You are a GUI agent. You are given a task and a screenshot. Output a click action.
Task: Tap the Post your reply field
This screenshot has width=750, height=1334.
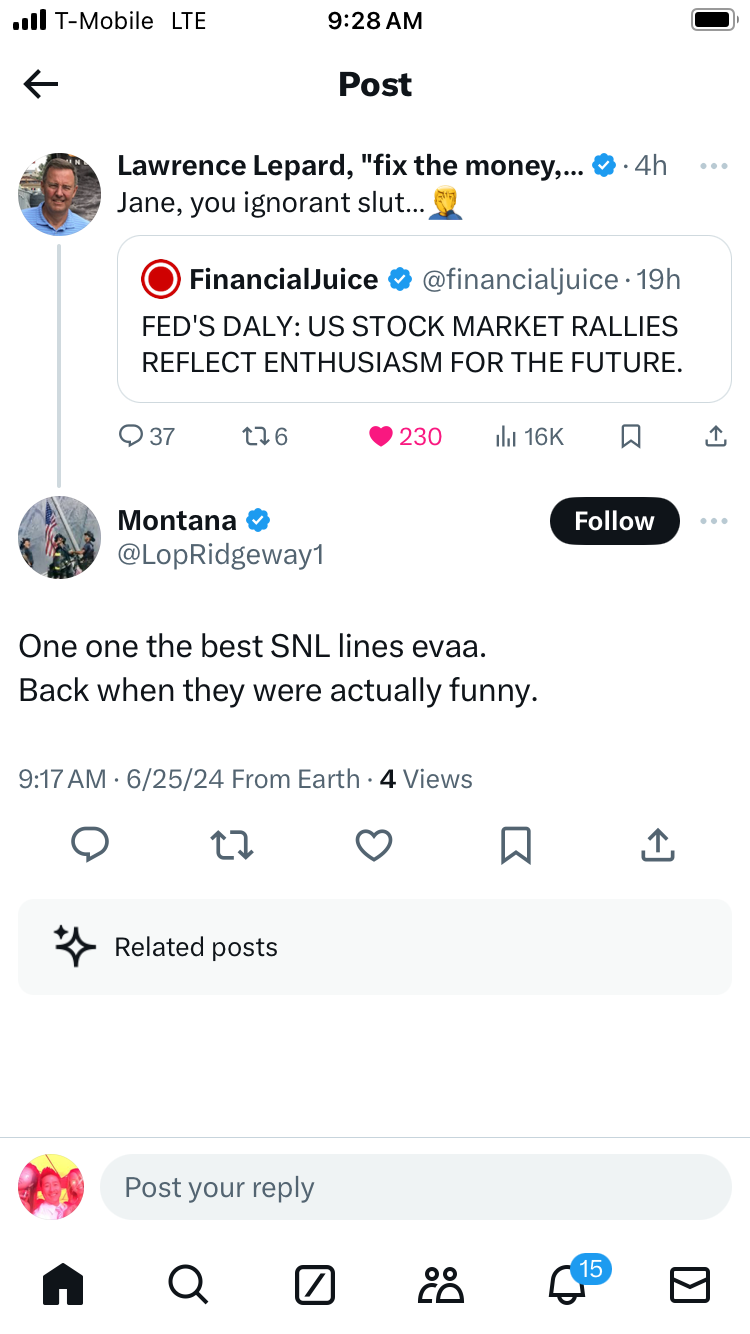(x=415, y=1187)
